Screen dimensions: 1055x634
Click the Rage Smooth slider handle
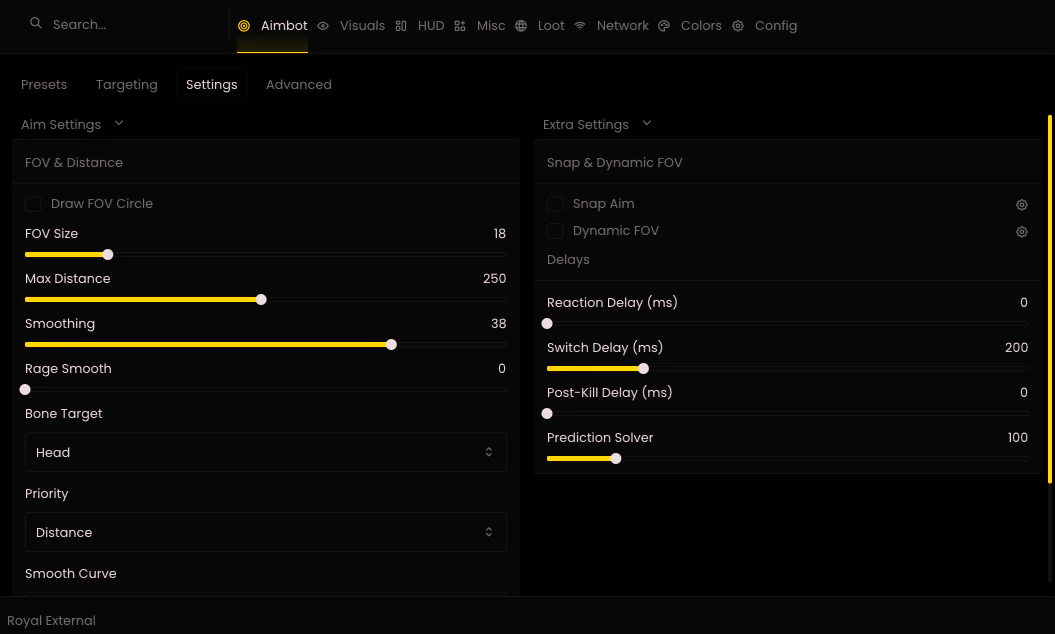26,390
